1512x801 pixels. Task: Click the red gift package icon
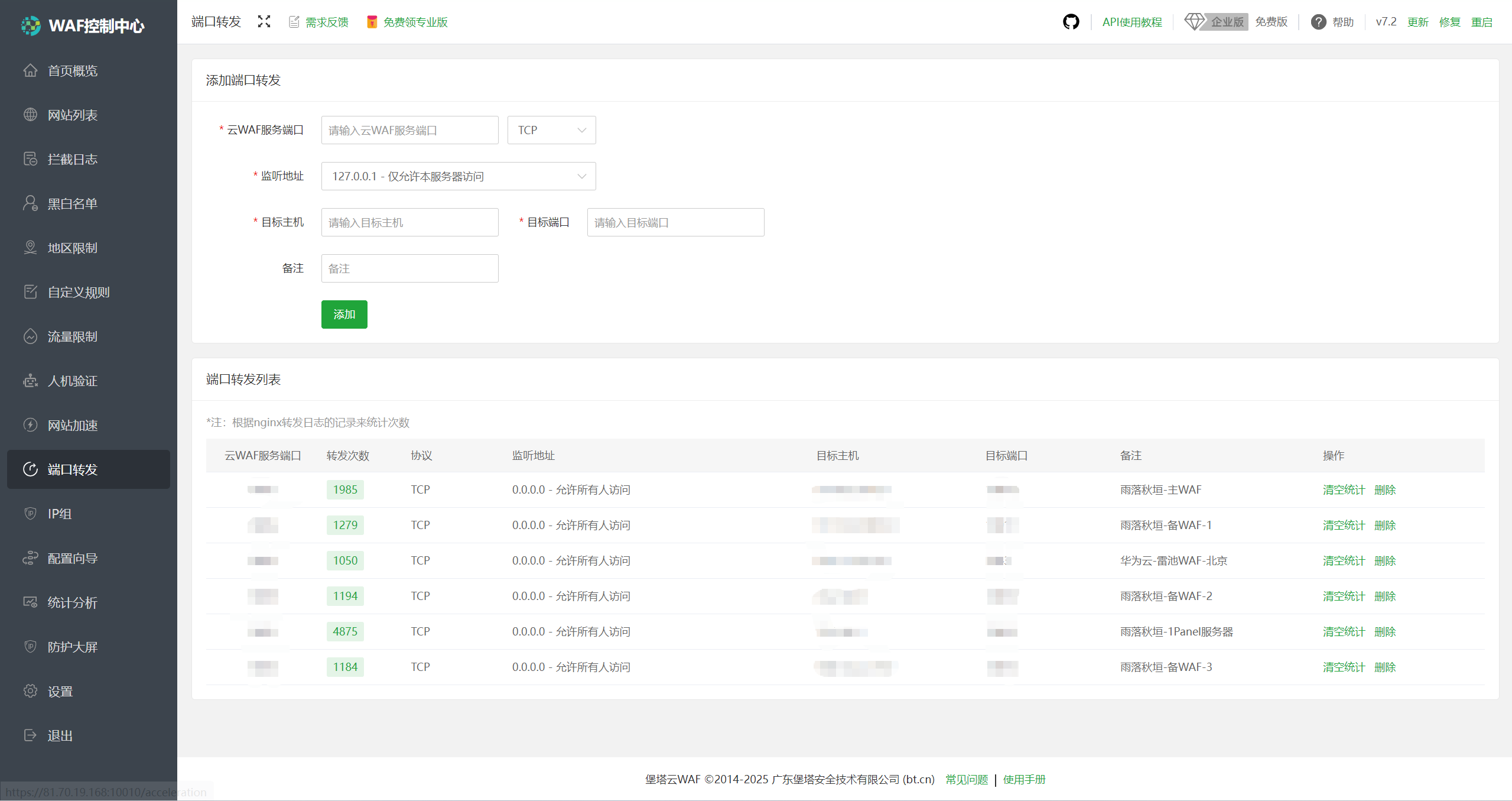372,22
